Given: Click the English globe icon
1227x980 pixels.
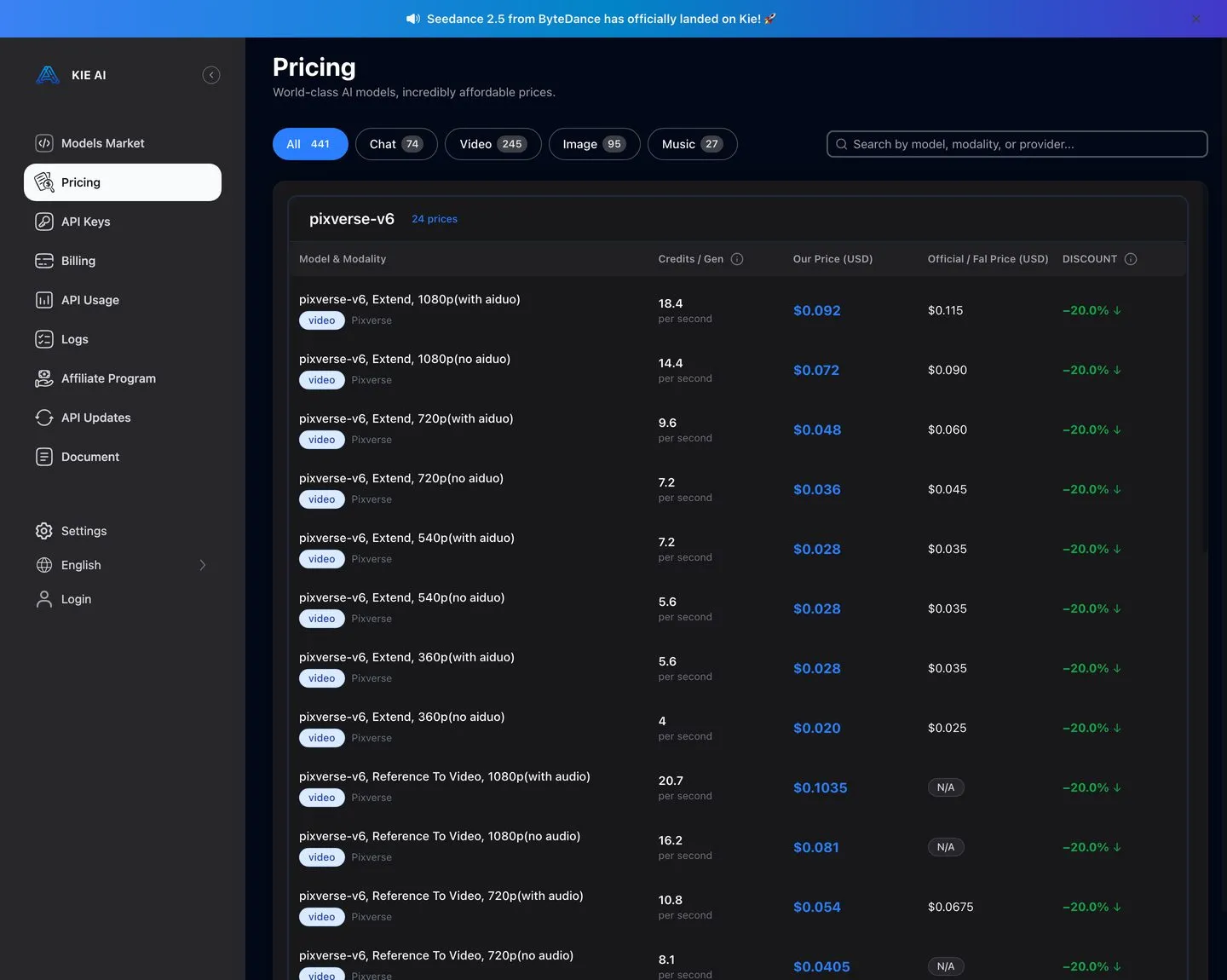Looking at the screenshot, I should (x=44, y=565).
